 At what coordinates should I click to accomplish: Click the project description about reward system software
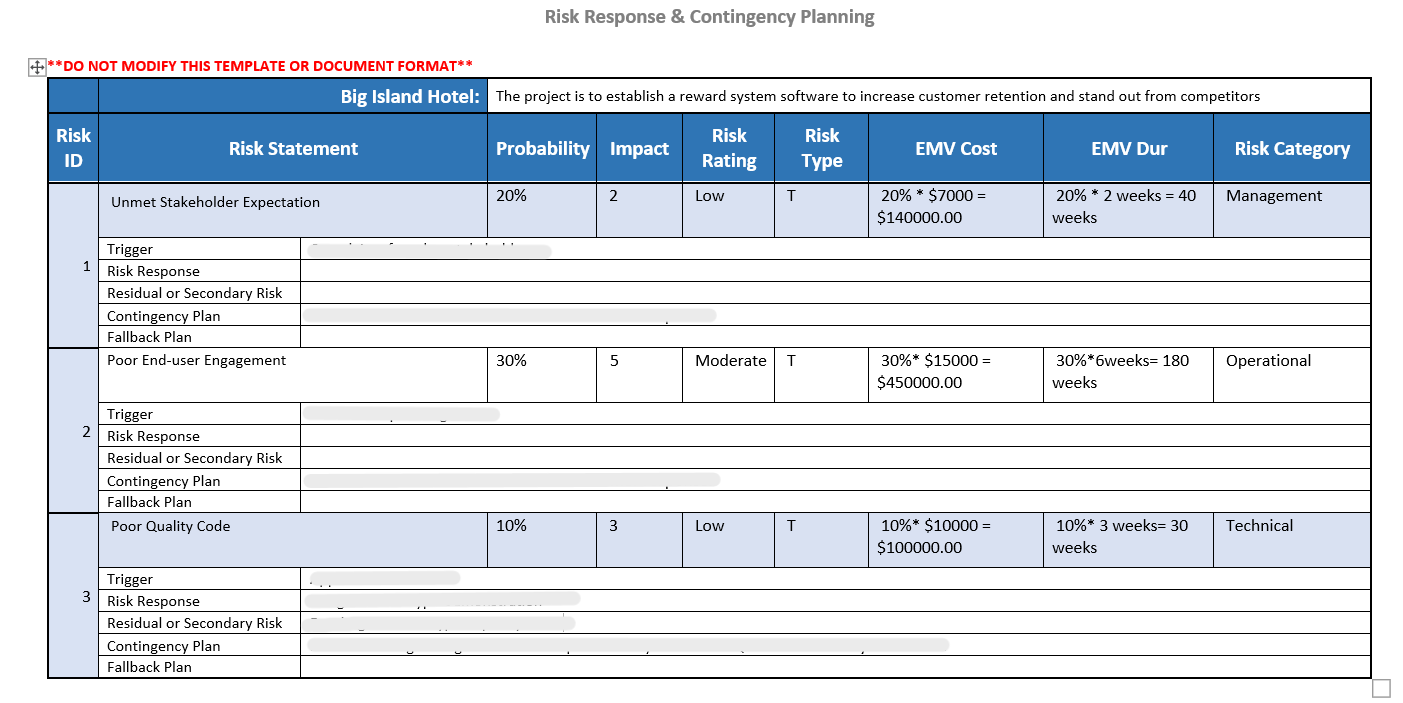click(878, 97)
